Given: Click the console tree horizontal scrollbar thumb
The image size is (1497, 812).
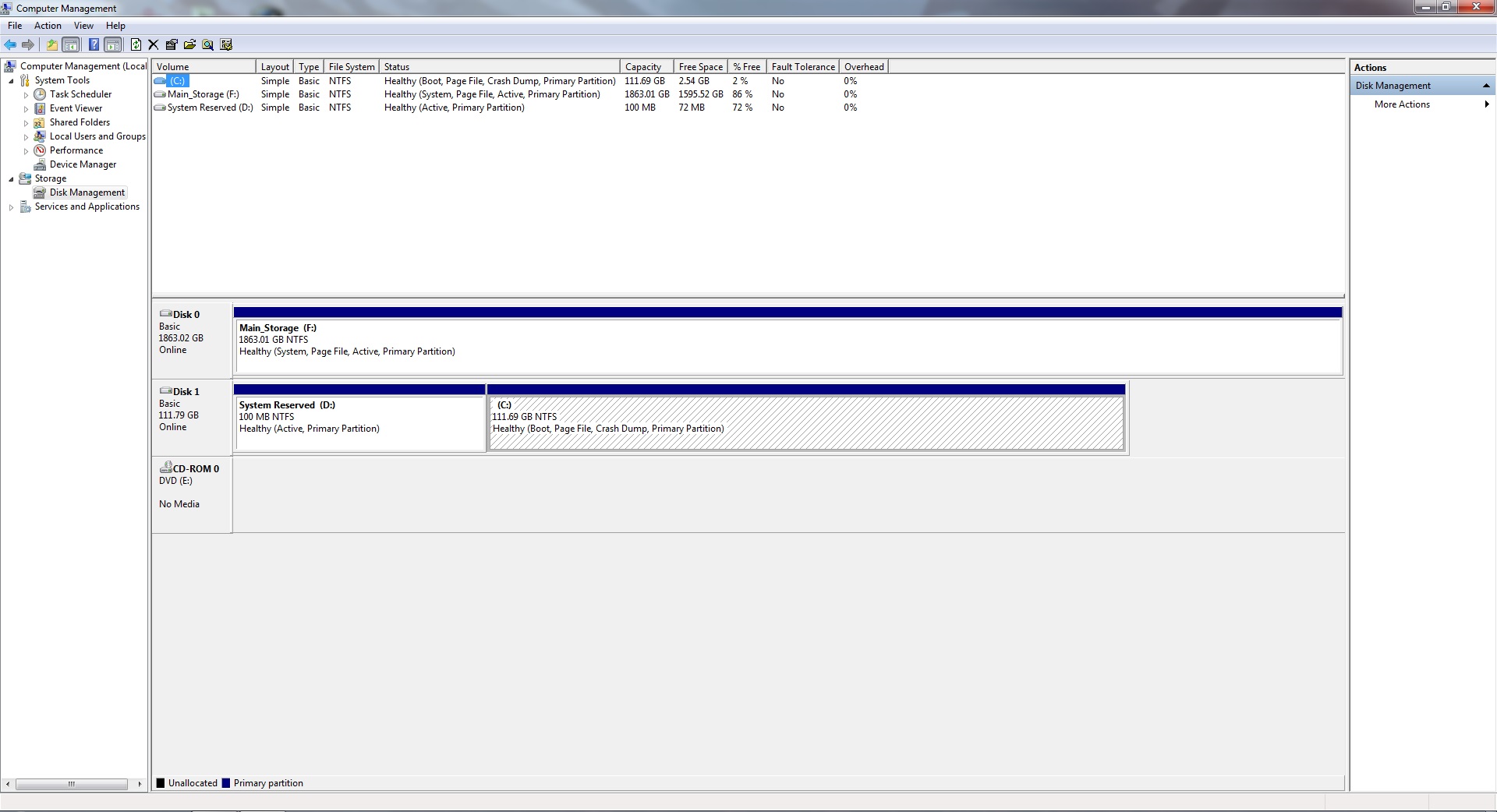Looking at the screenshot, I should (72, 784).
